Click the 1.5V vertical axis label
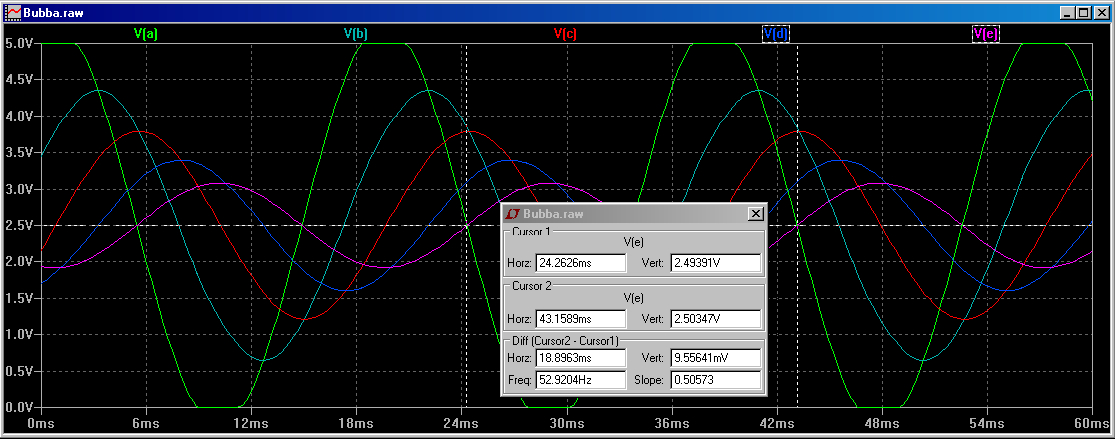This screenshot has height=439, width=1115. click(x=20, y=298)
